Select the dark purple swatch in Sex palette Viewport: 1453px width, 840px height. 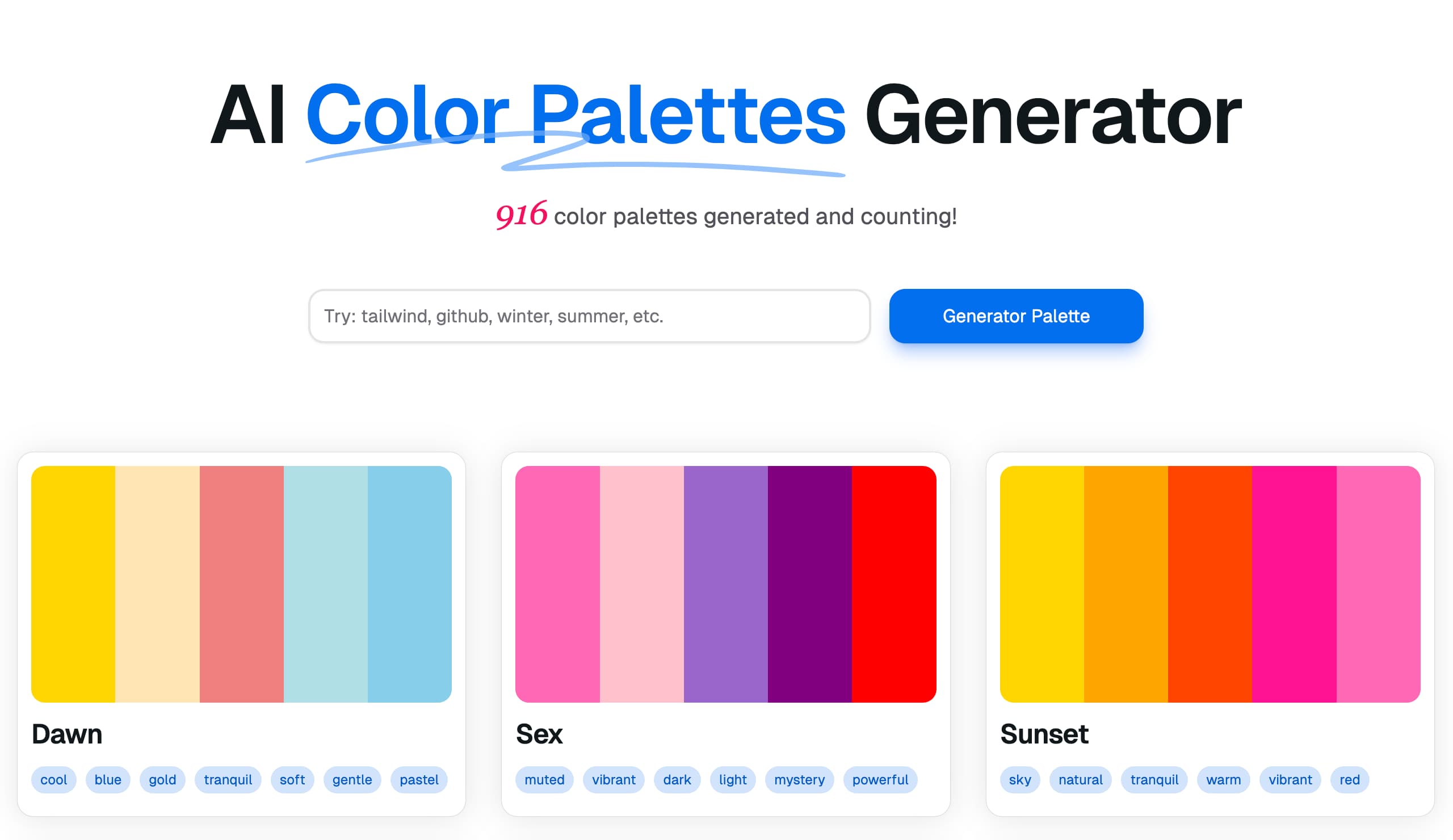[809, 583]
